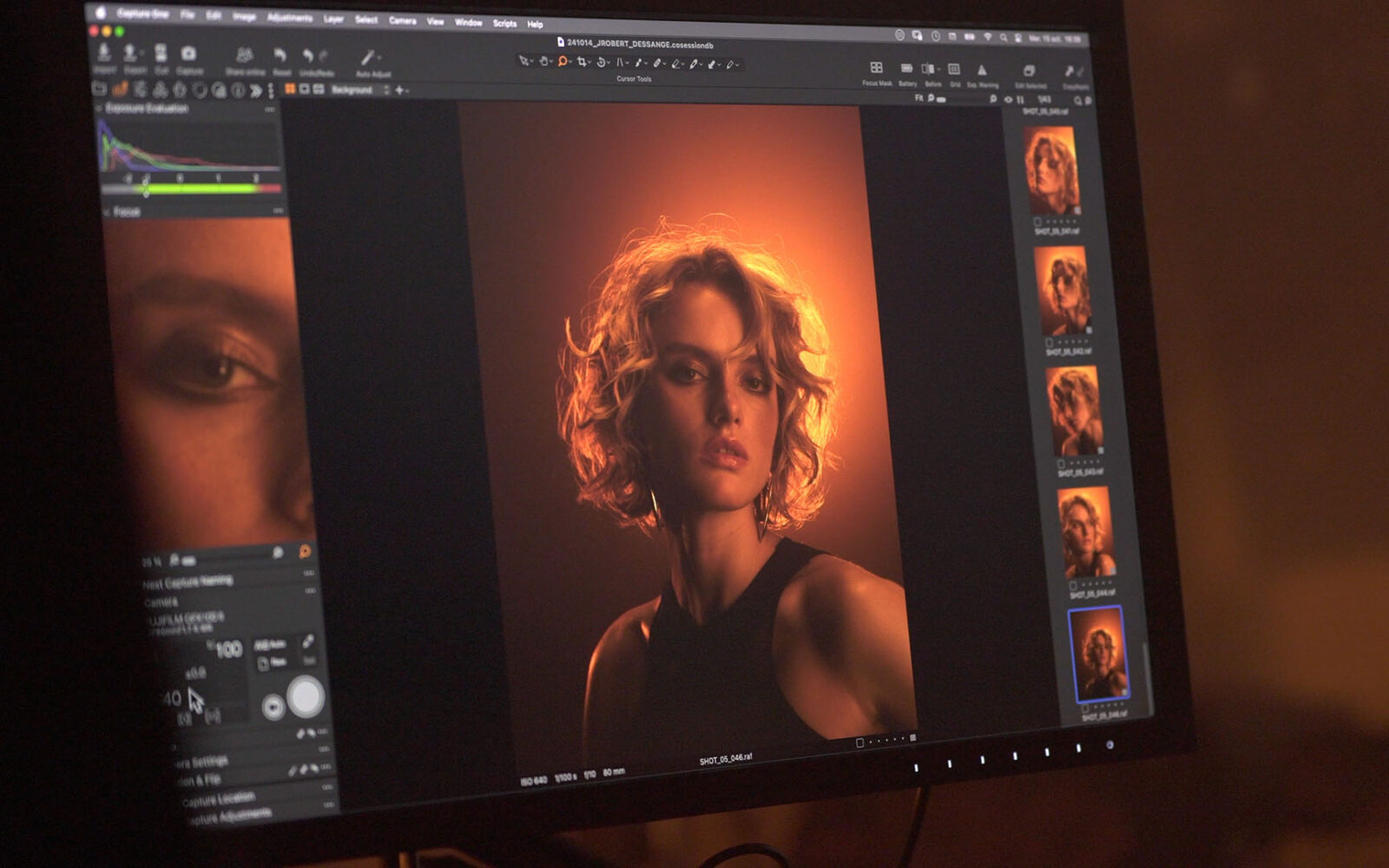The width and height of the screenshot is (1389, 868).
Task: Select the Pan hand cursor tool
Action: point(543,62)
